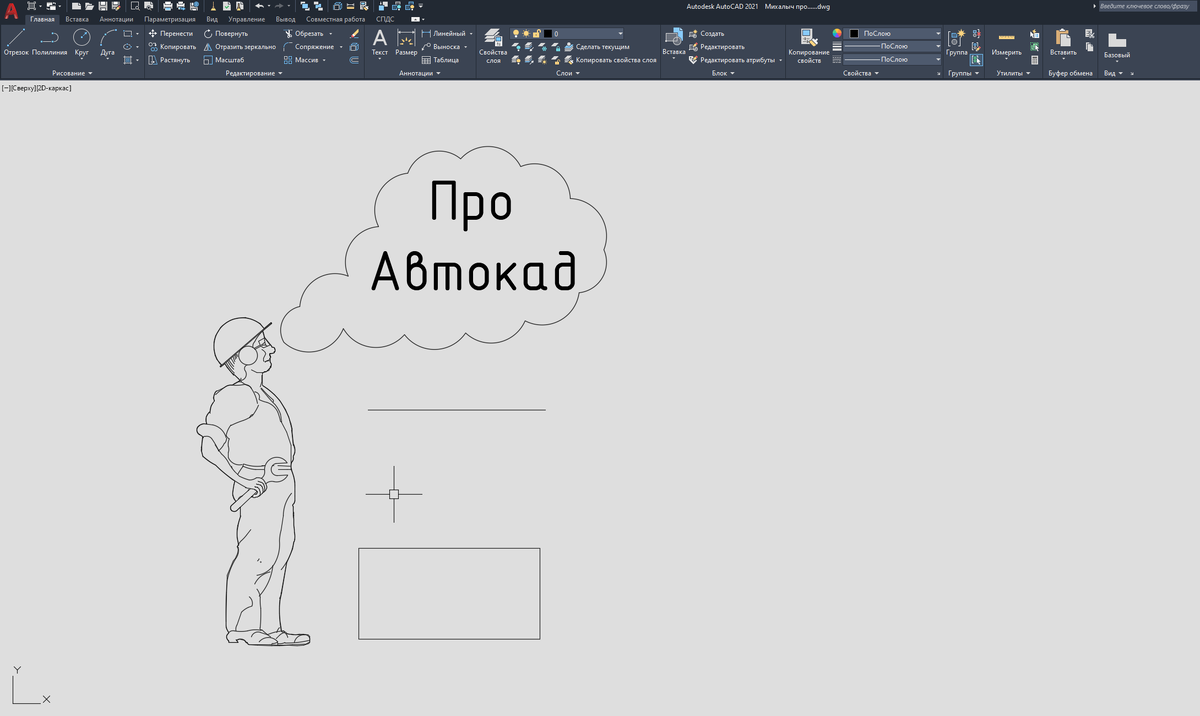Click the Plot print icon in quick access toolbar
This screenshot has height=716, width=1200.
167,6
